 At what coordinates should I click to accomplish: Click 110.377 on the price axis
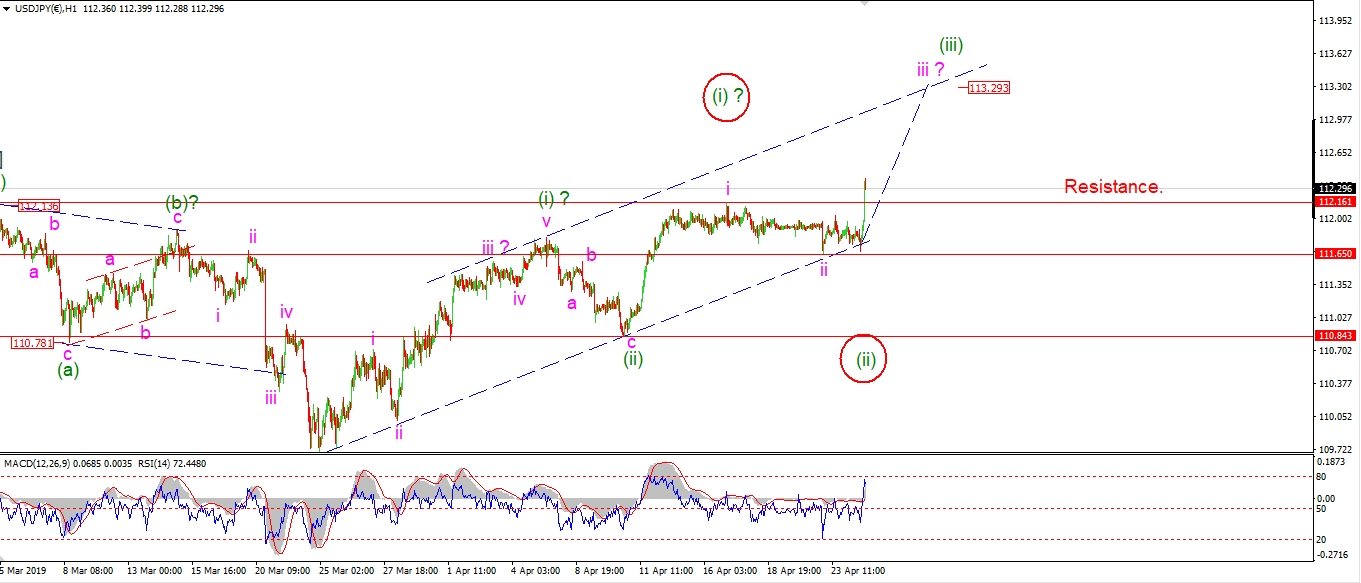click(1335, 384)
